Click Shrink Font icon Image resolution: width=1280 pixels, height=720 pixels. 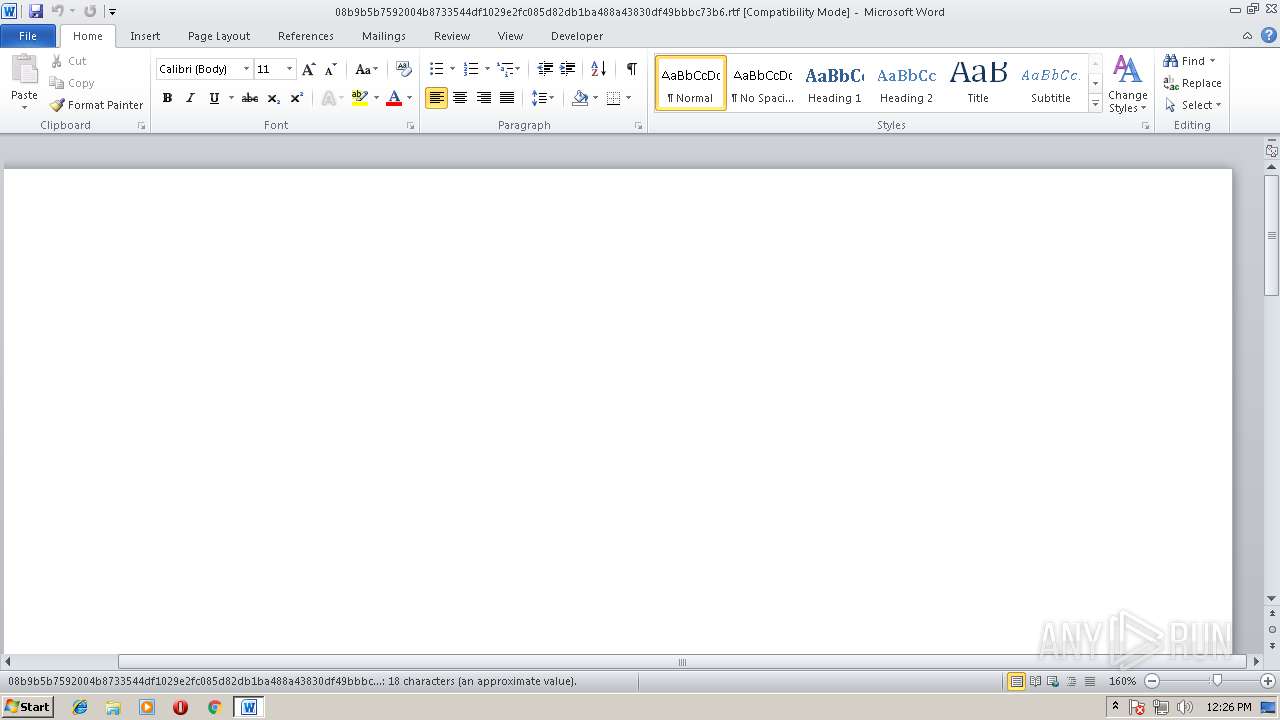click(x=331, y=69)
